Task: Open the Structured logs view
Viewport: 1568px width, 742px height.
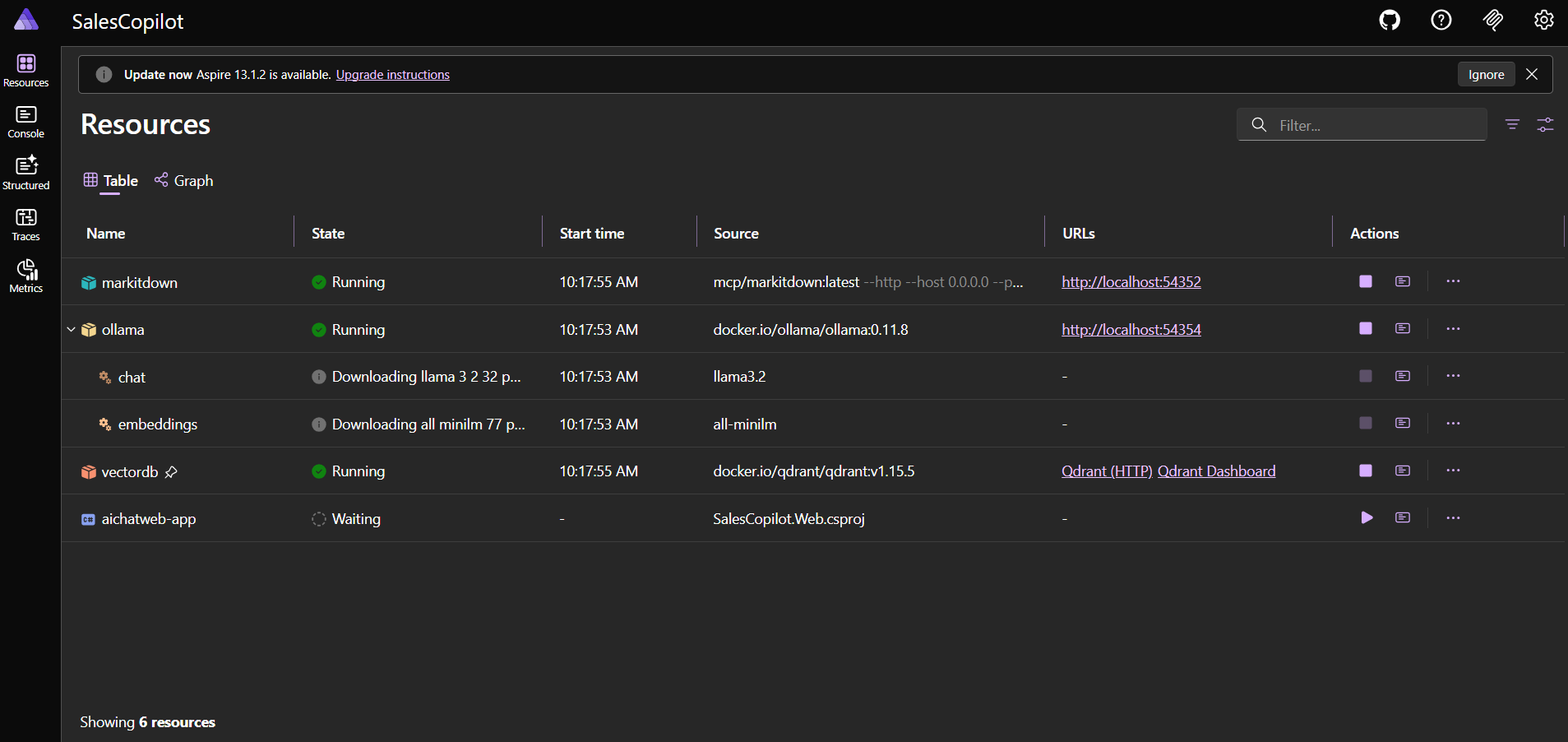Action: 26,172
